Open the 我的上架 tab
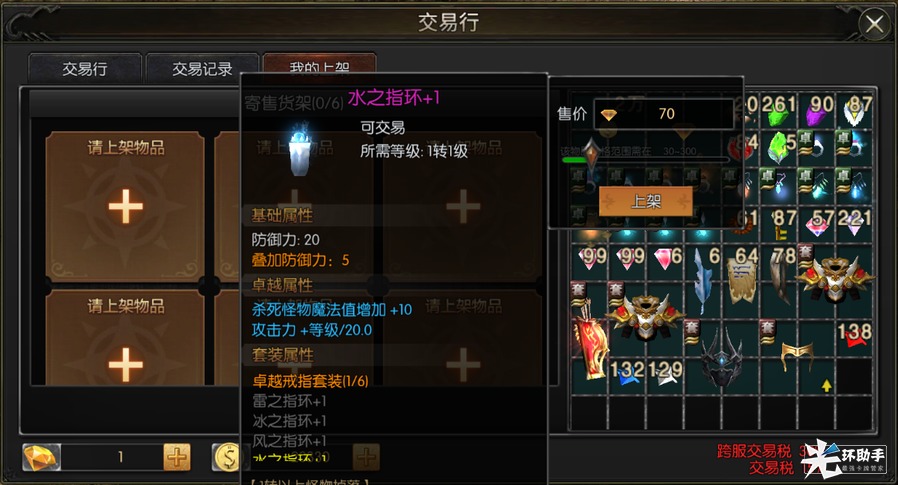This screenshot has width=898, height=485. coord(319,65)
